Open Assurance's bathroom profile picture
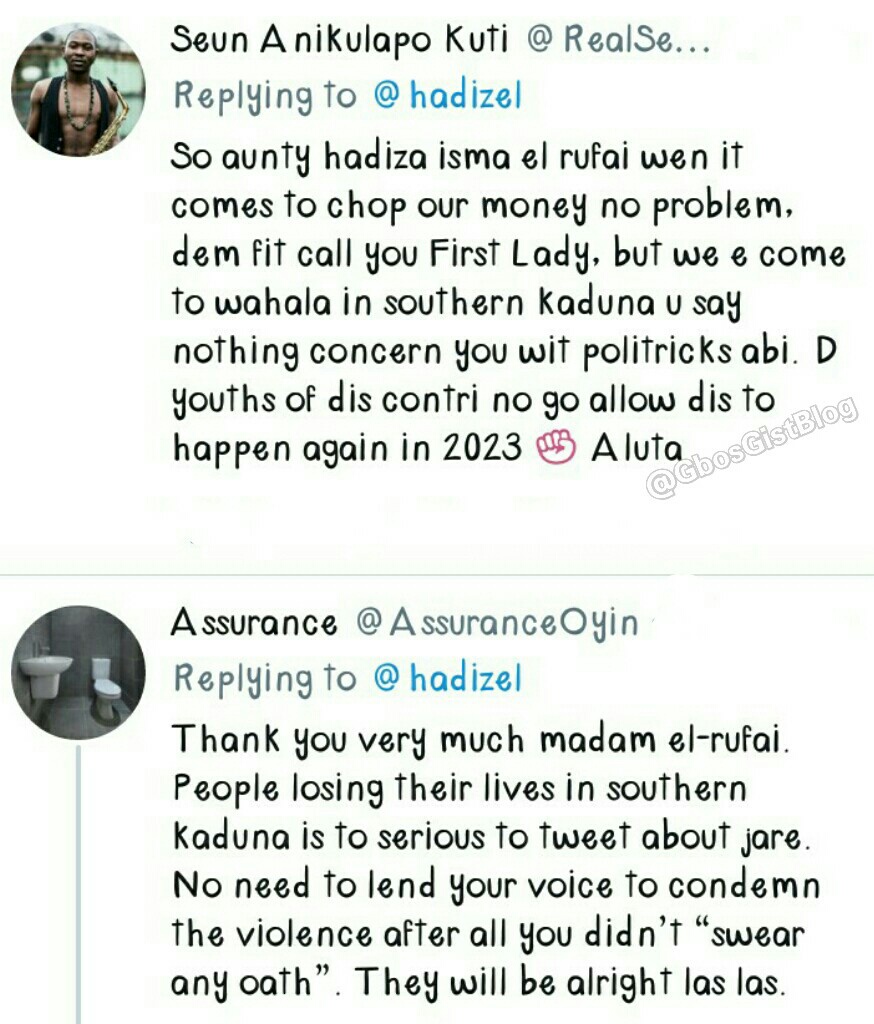Image resolution: width=874 pixels, height=1024 pixels. [x=78, y=673]
